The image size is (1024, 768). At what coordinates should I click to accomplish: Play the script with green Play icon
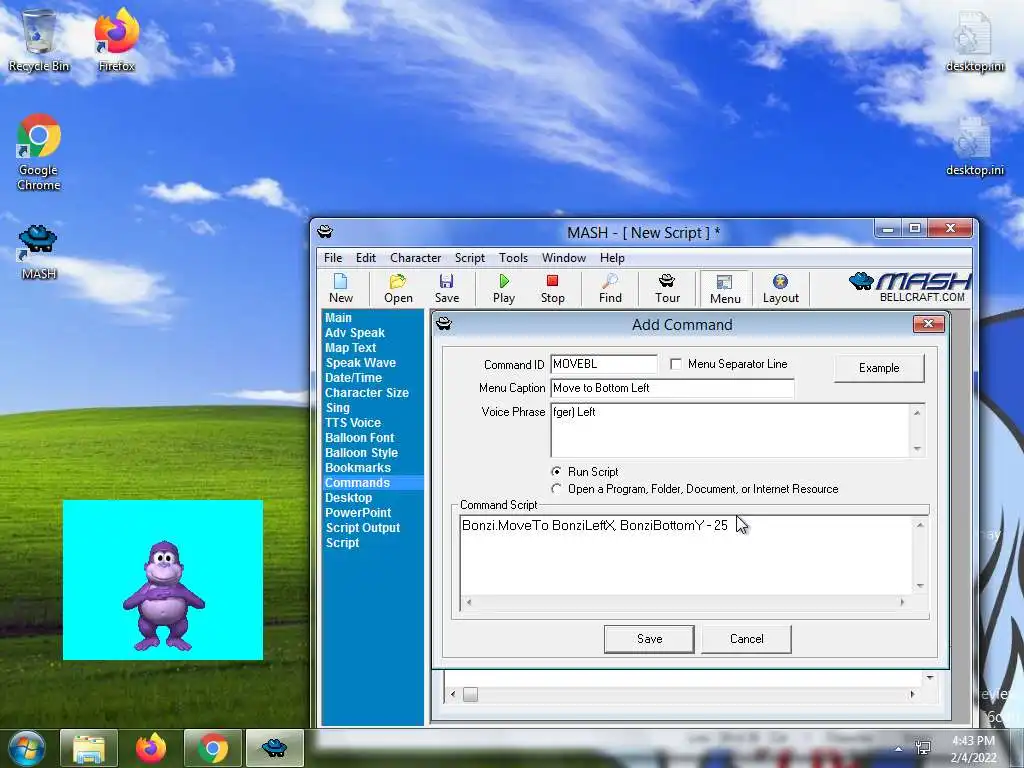[x=504, y=289]
